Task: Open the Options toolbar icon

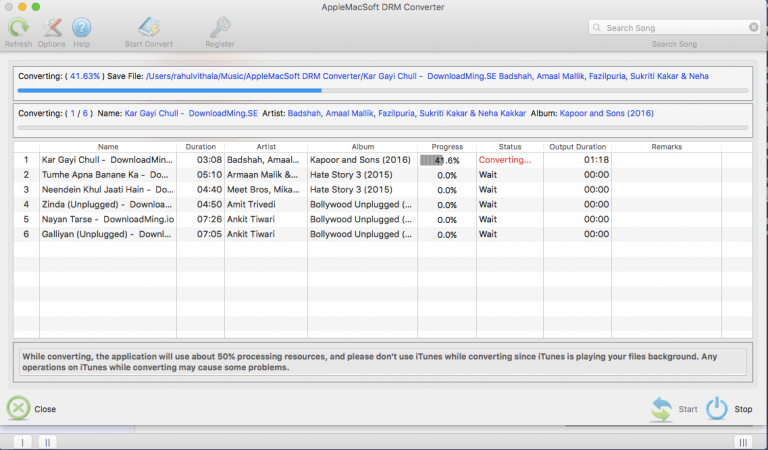Action: [51, 28]
